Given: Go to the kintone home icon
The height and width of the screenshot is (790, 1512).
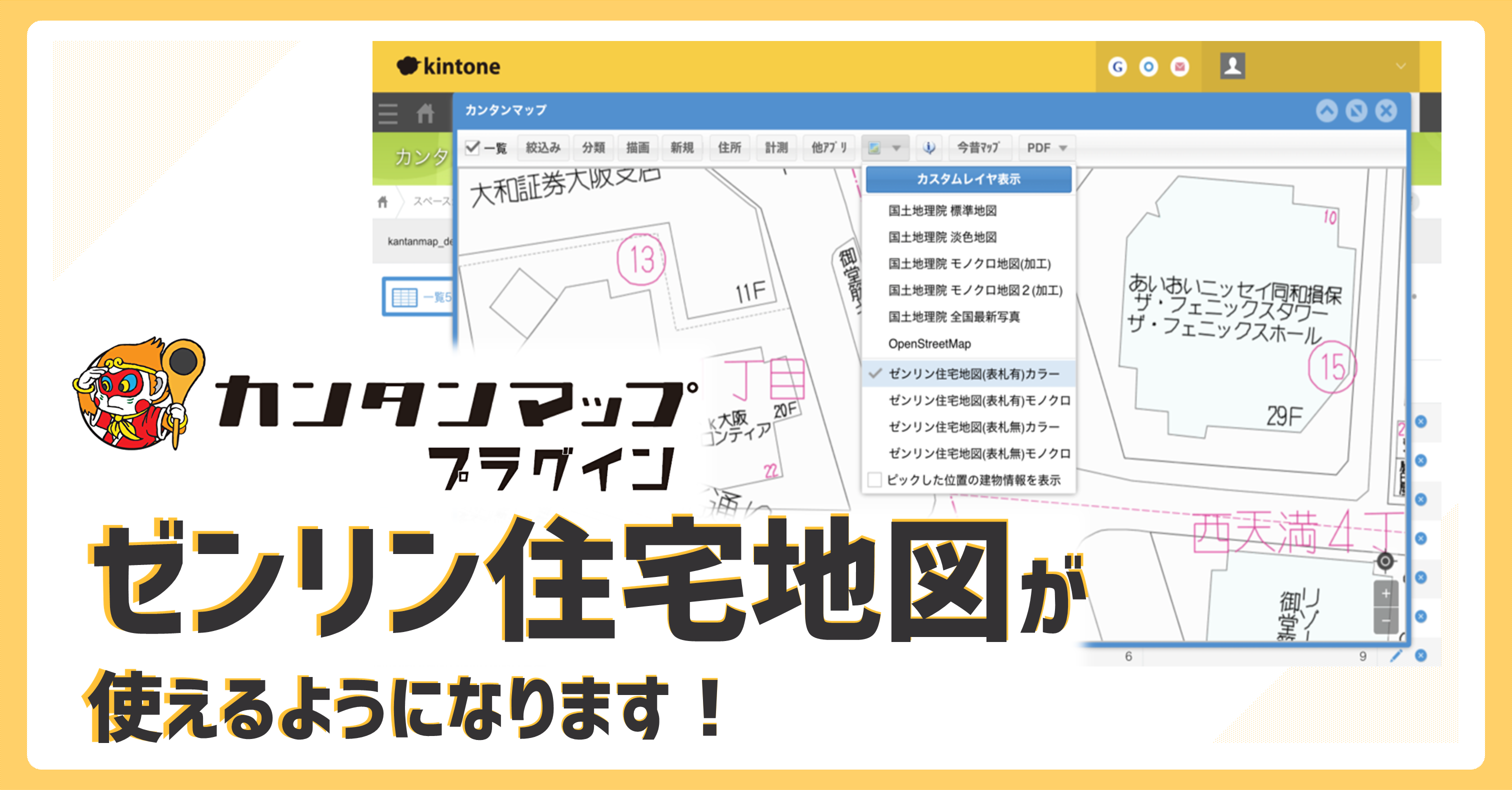Looking at the screenshot, I should tap(425, 113).
